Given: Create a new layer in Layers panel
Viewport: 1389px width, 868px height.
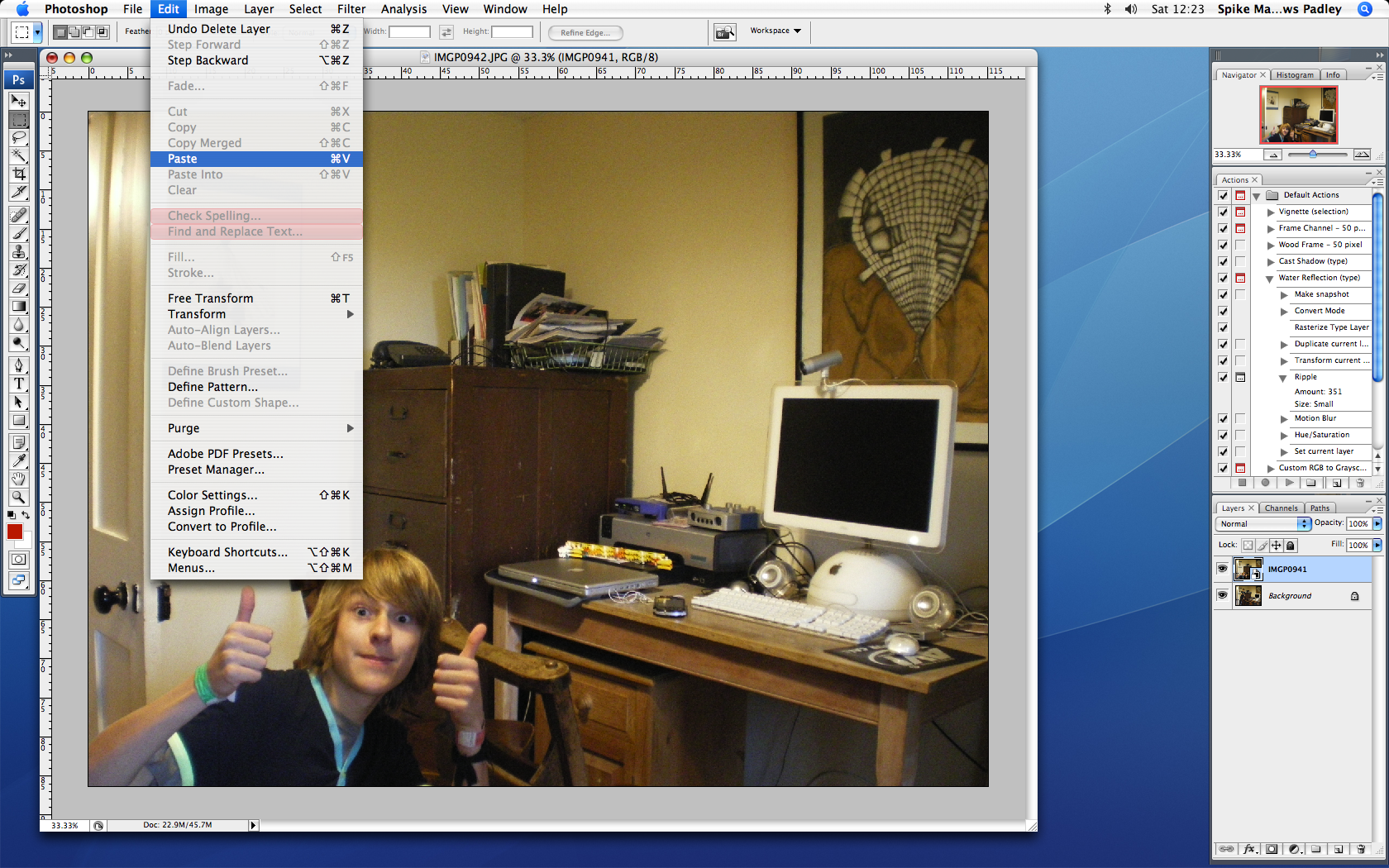Looking at the screenshot, I should click(1339, 849).
